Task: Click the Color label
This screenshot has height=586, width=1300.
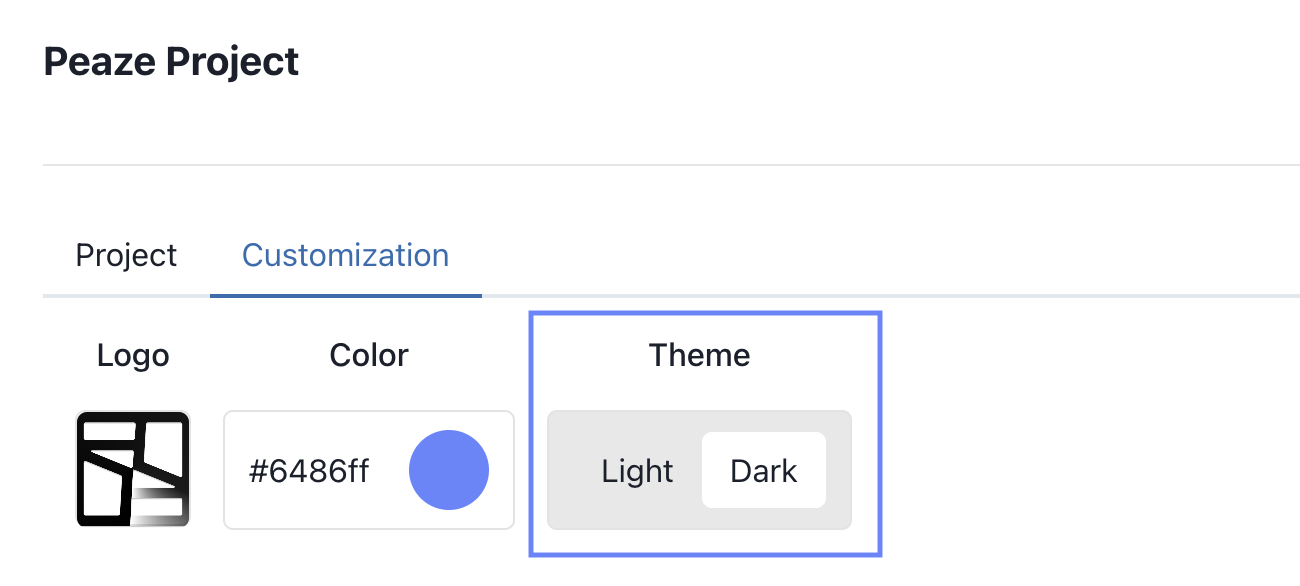Action: 369,355
